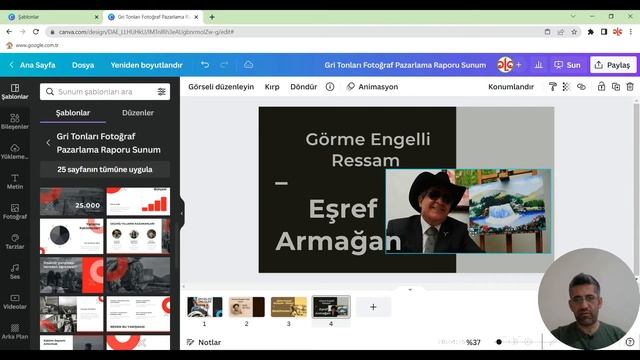Bookmark page with star icon

(574, 31)
